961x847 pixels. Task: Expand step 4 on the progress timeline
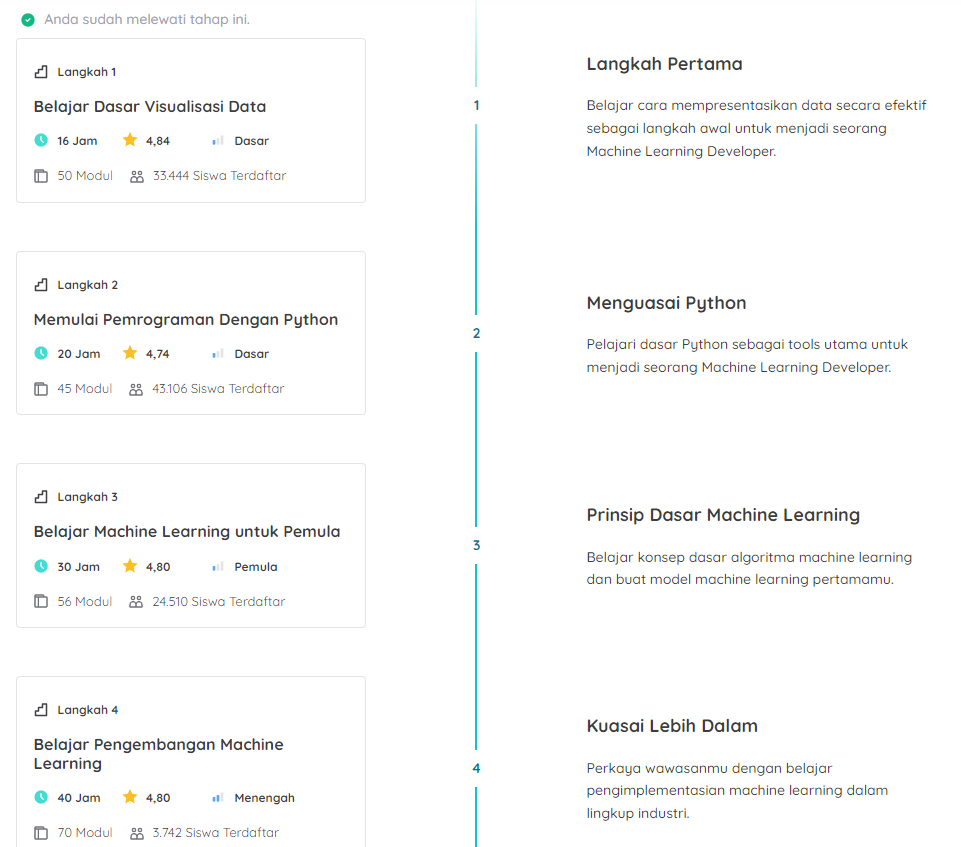(477, 768)
